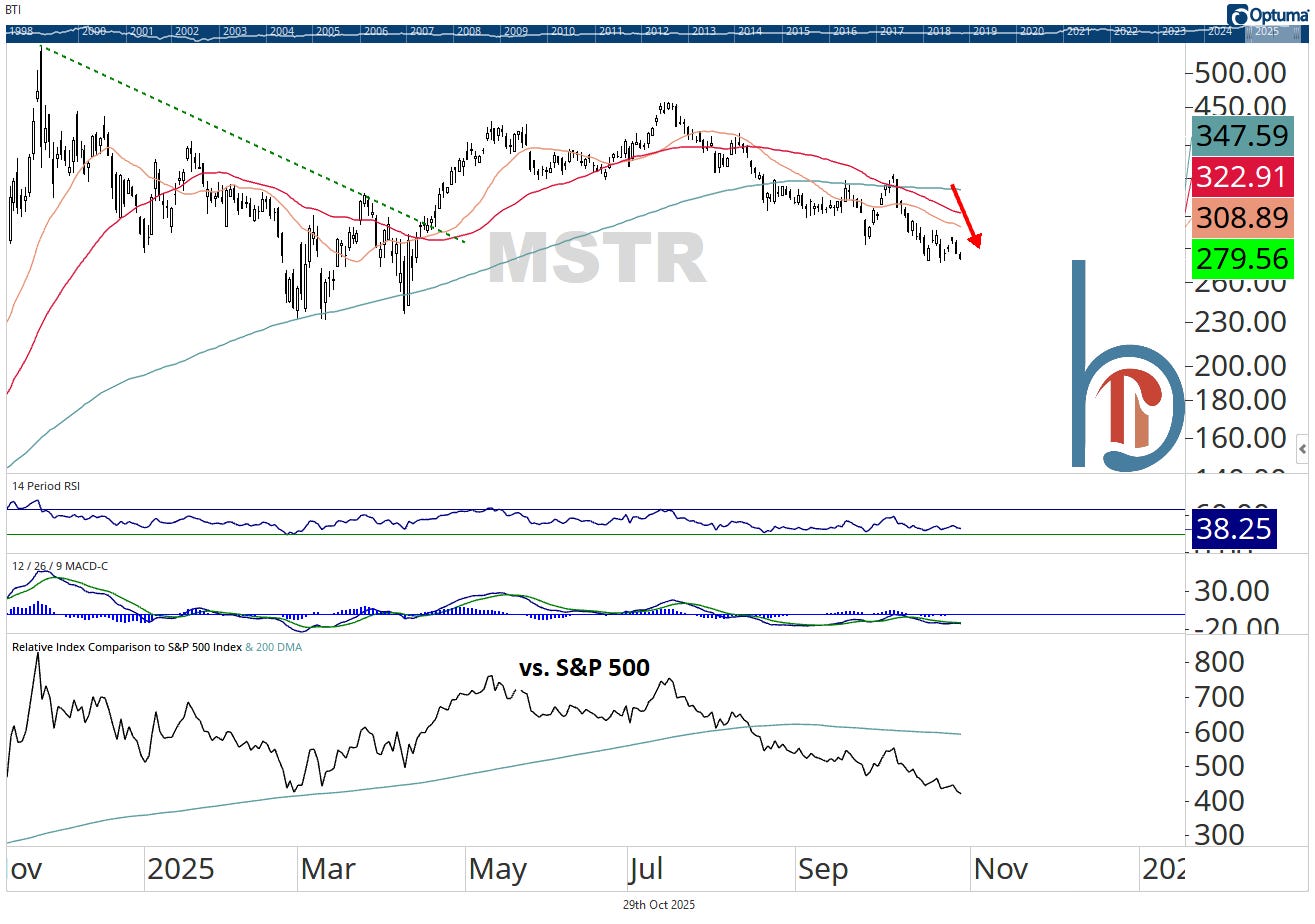
Task: Jump to 2008 in the timeline navigator
Action: coord(468,31)
